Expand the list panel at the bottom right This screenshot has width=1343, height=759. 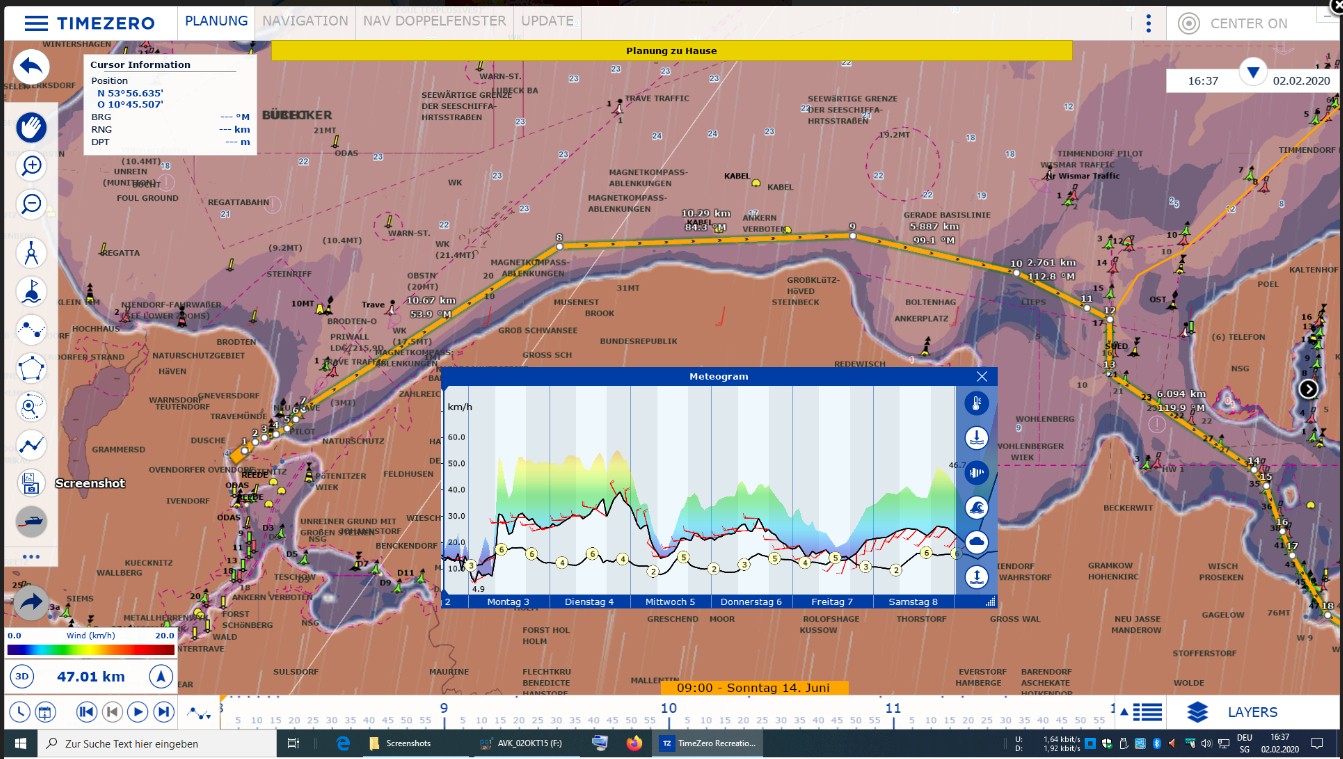[x=1147, y=712]
